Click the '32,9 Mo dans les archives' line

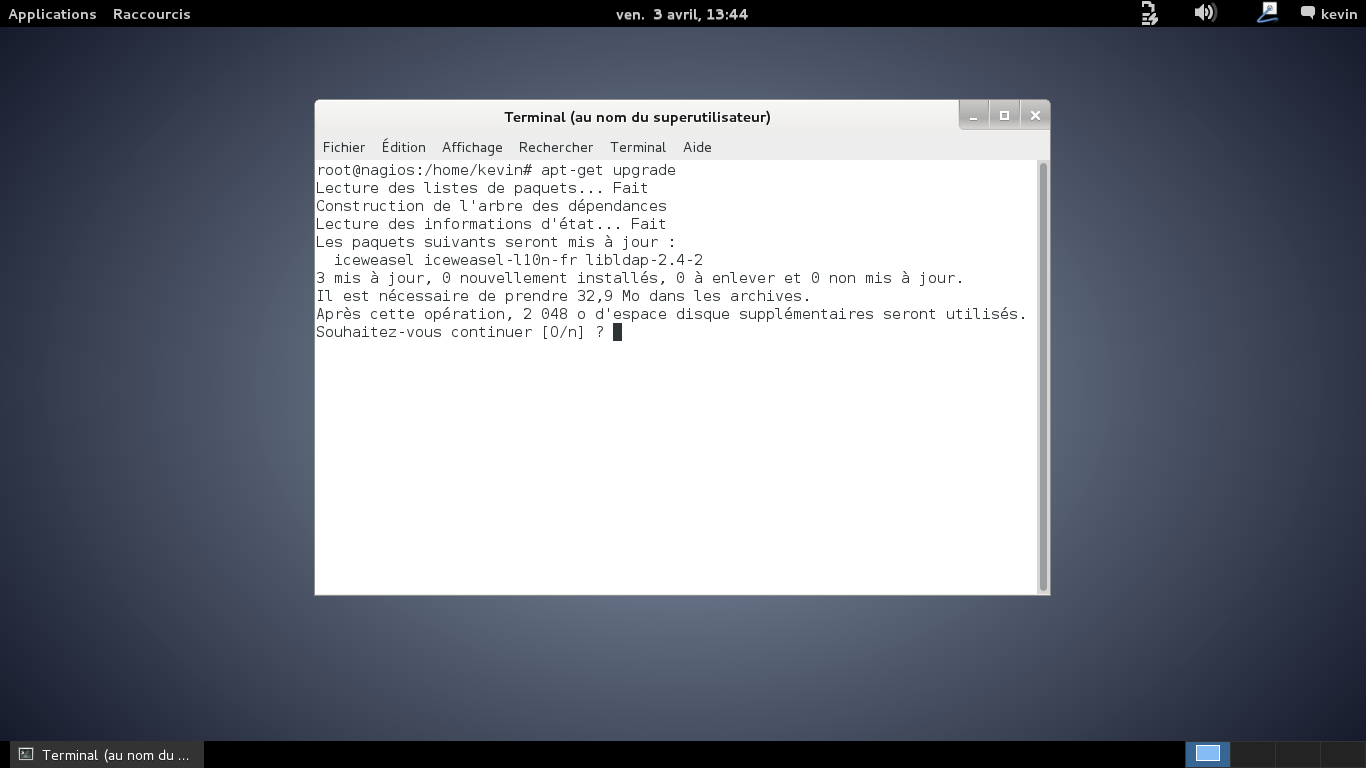(563, 296)
